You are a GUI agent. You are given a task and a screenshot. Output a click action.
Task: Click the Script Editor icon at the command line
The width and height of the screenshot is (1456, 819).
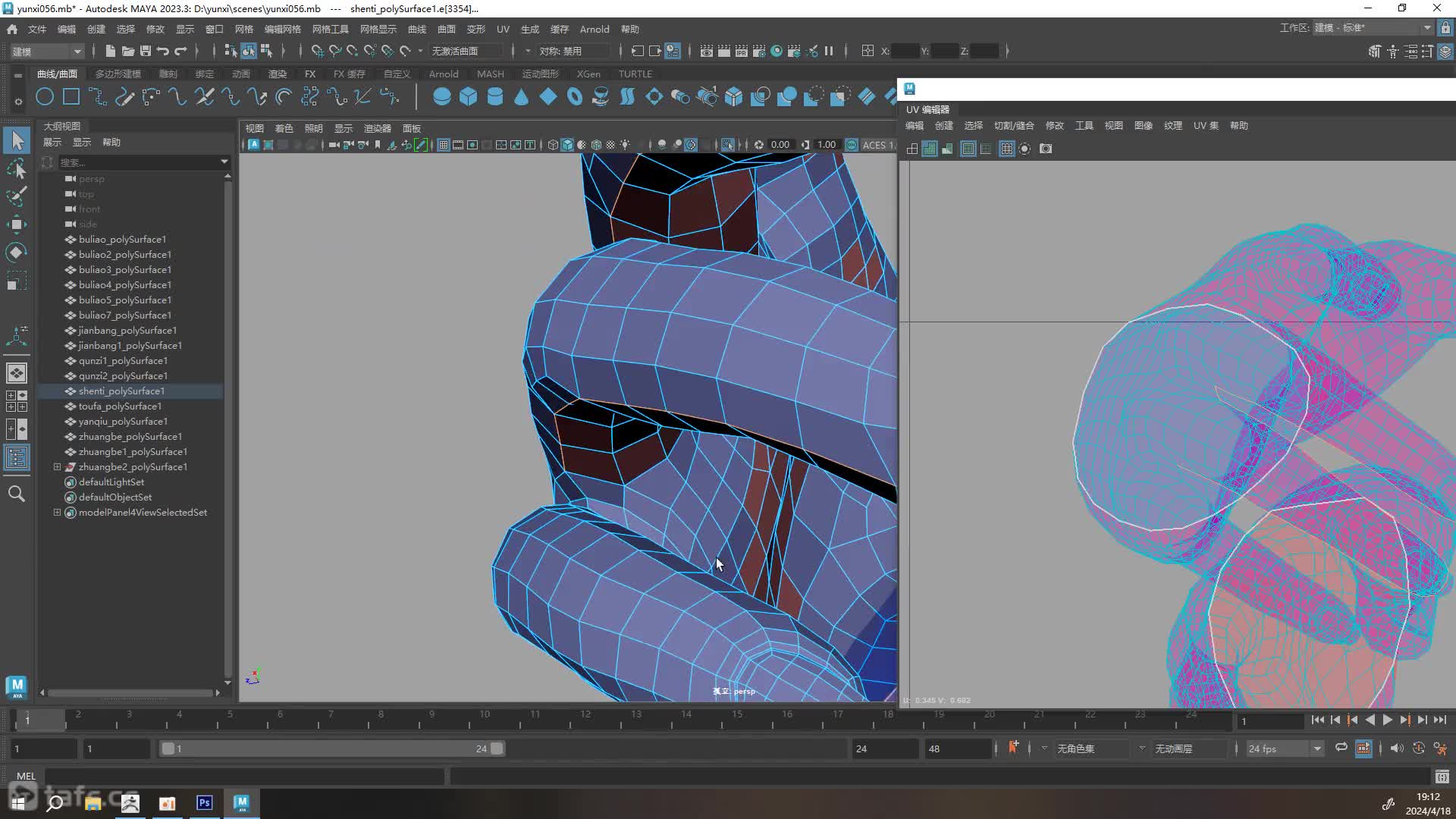click(x=1442, y=776)
